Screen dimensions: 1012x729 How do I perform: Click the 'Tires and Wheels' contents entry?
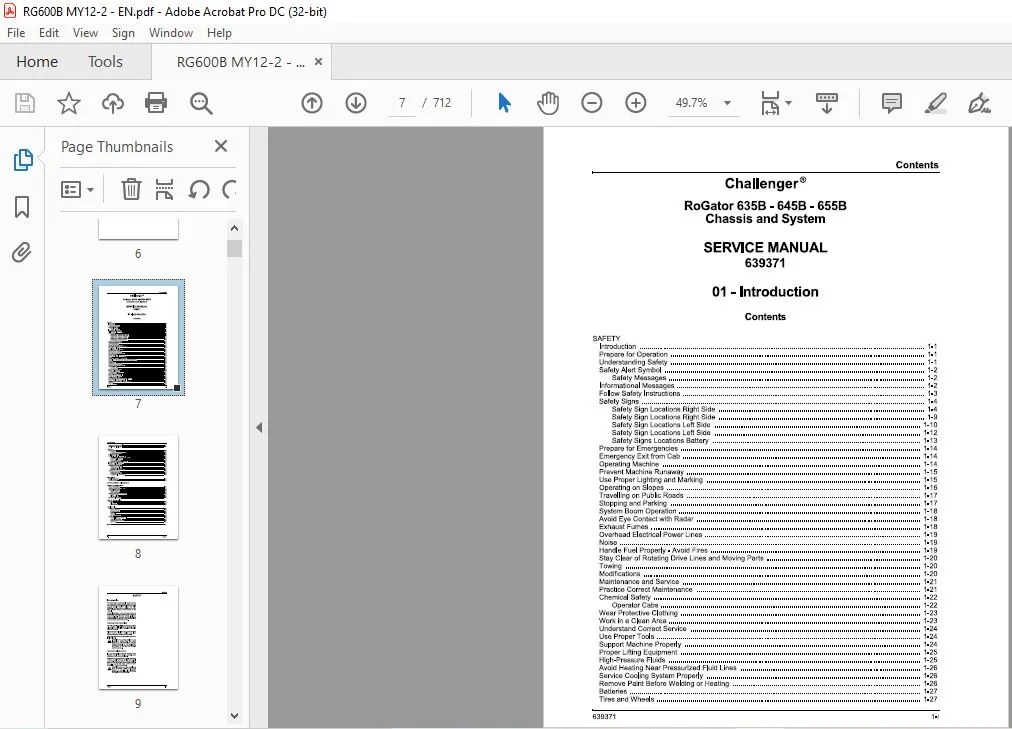click(767, 699)
